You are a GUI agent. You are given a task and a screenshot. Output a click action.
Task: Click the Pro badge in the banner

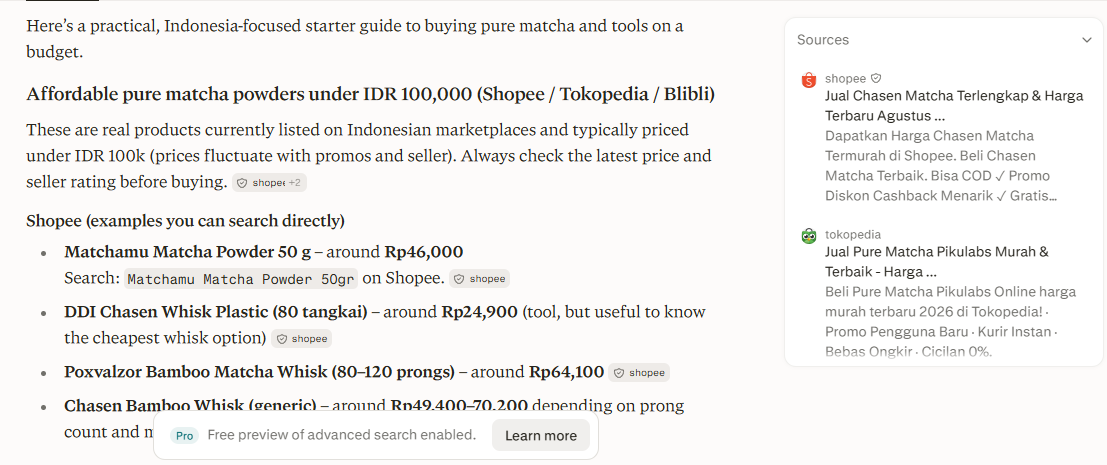coord(185,436)
